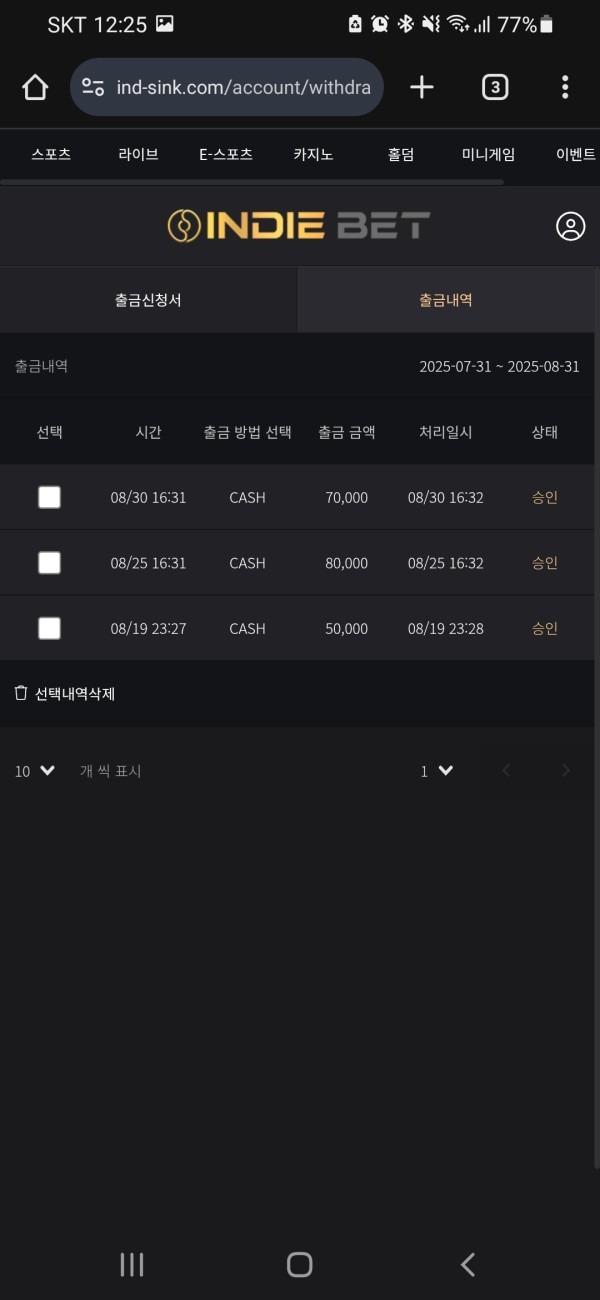Open the browser options three-dot menu

click(x=566, y=87)
